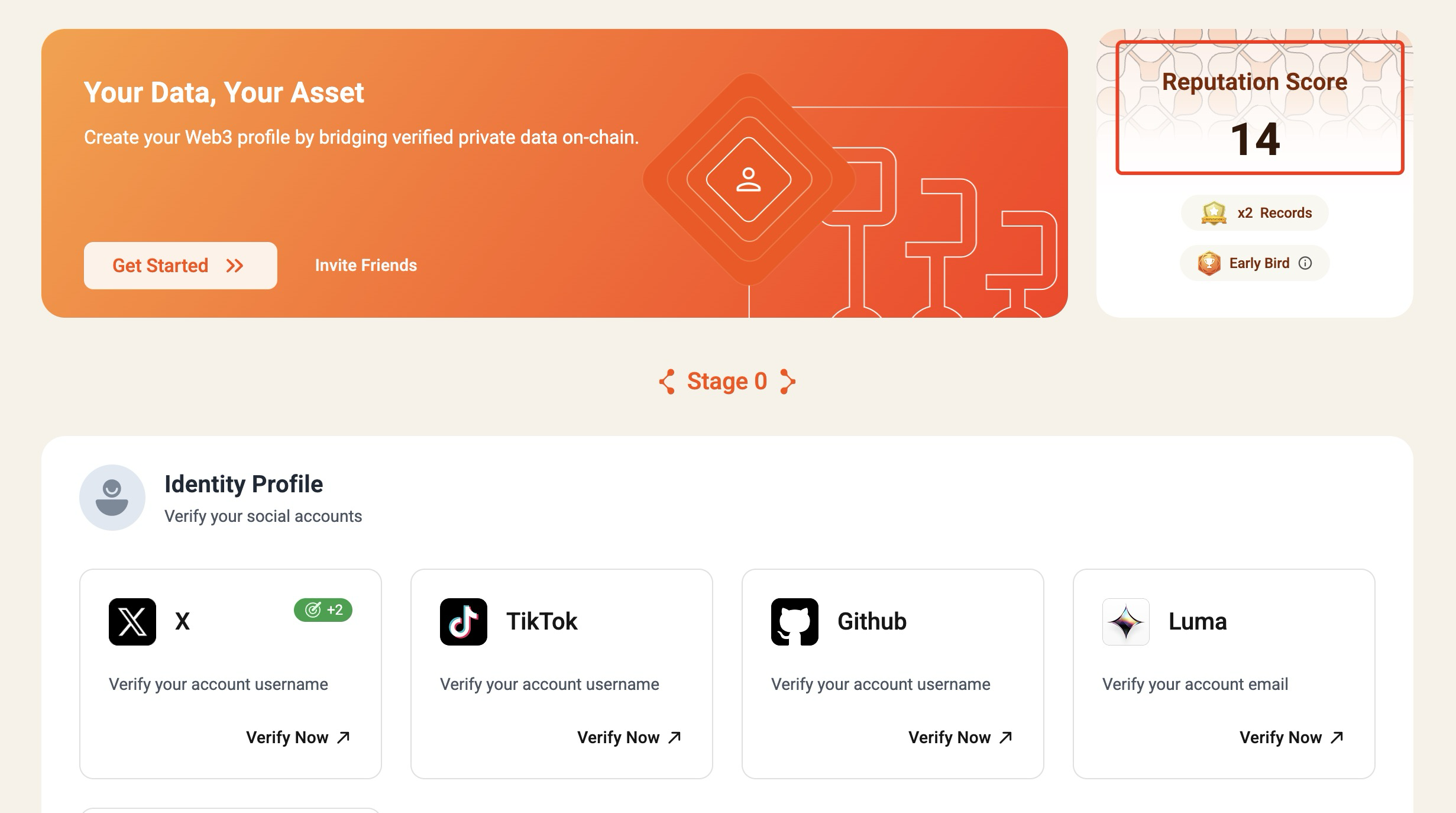Screen dimensions: 1456x813
Task: Start Github verification with Verify Now
Action: 960,737
